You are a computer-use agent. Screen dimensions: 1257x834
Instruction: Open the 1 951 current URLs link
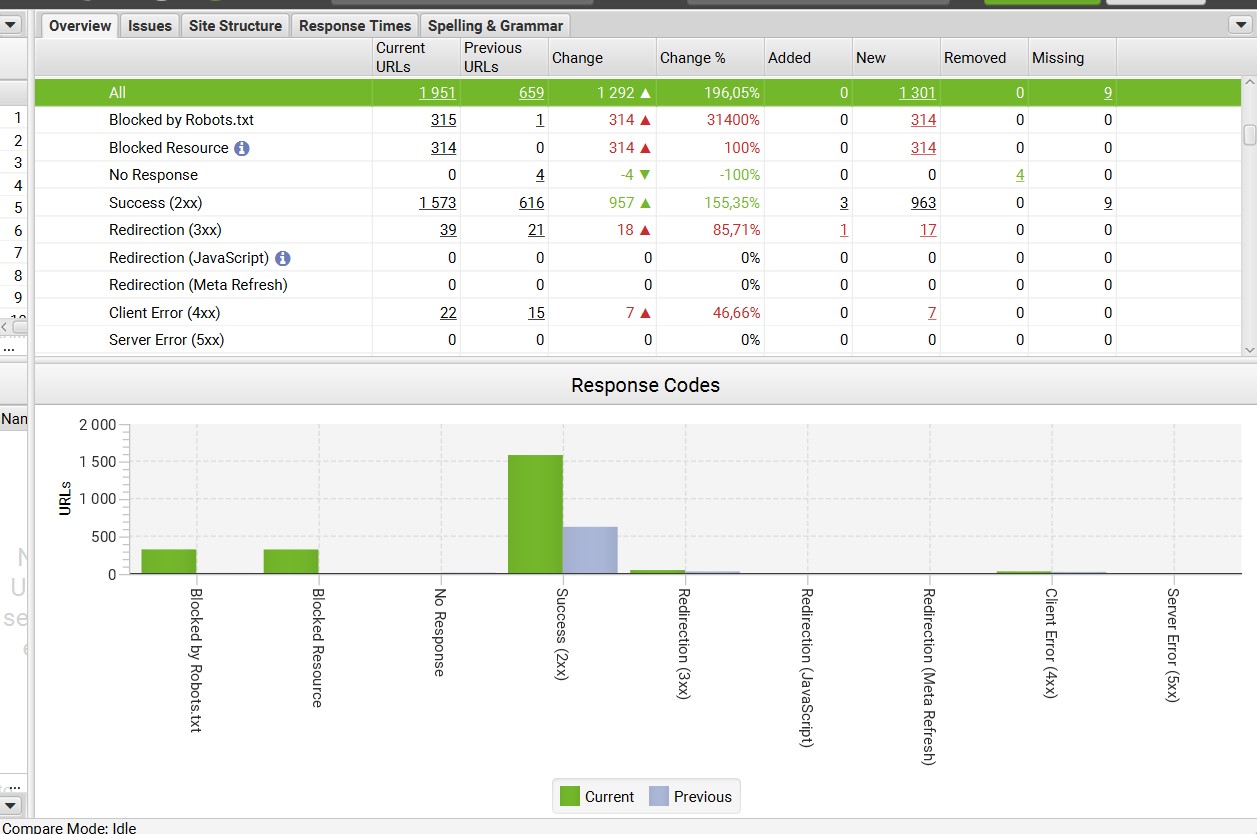(x=437, y=93)
